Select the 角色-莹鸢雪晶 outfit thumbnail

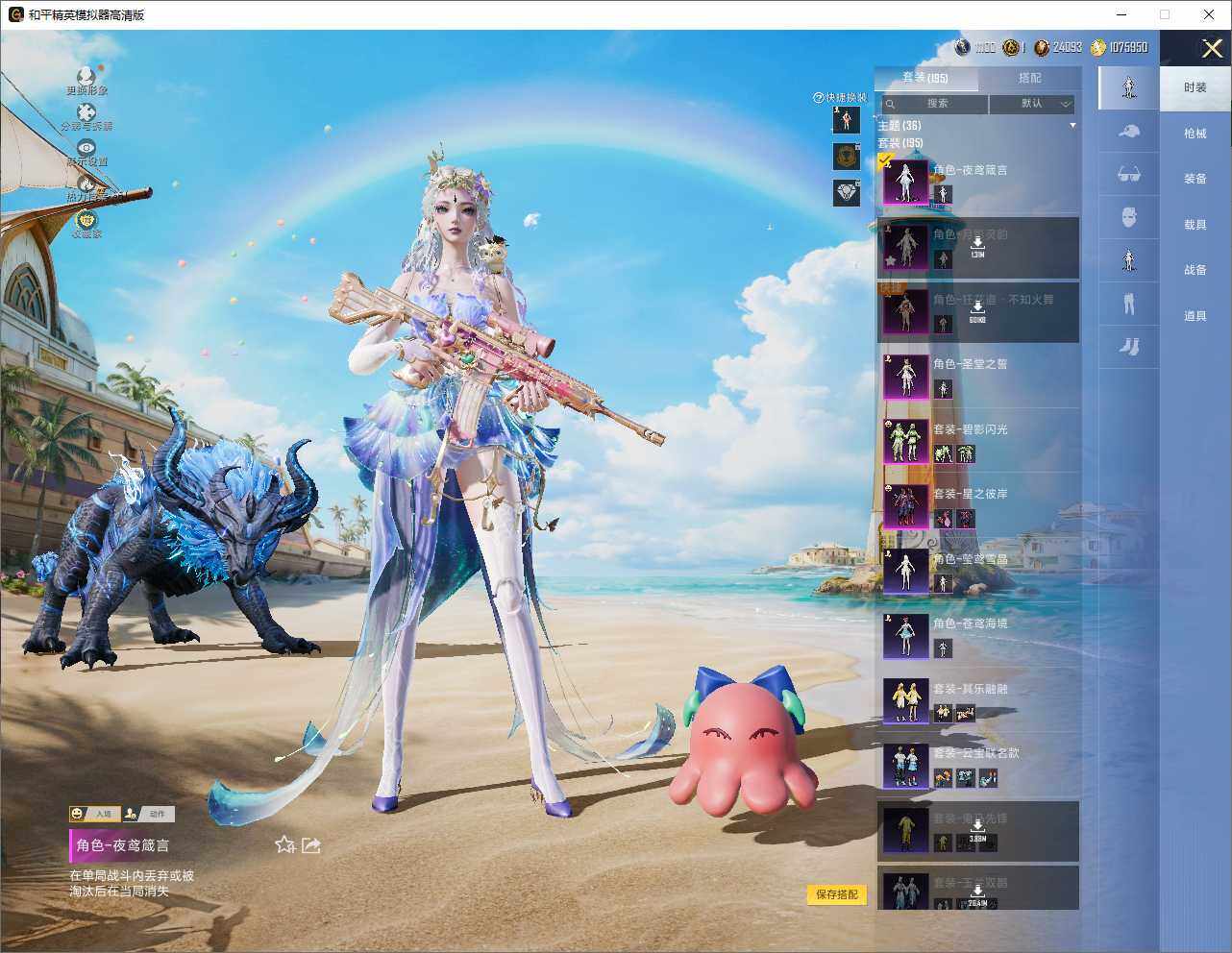tap(905, 571)
